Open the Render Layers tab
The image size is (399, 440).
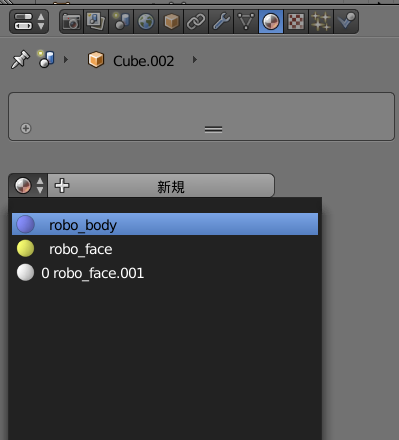(96, 22)
